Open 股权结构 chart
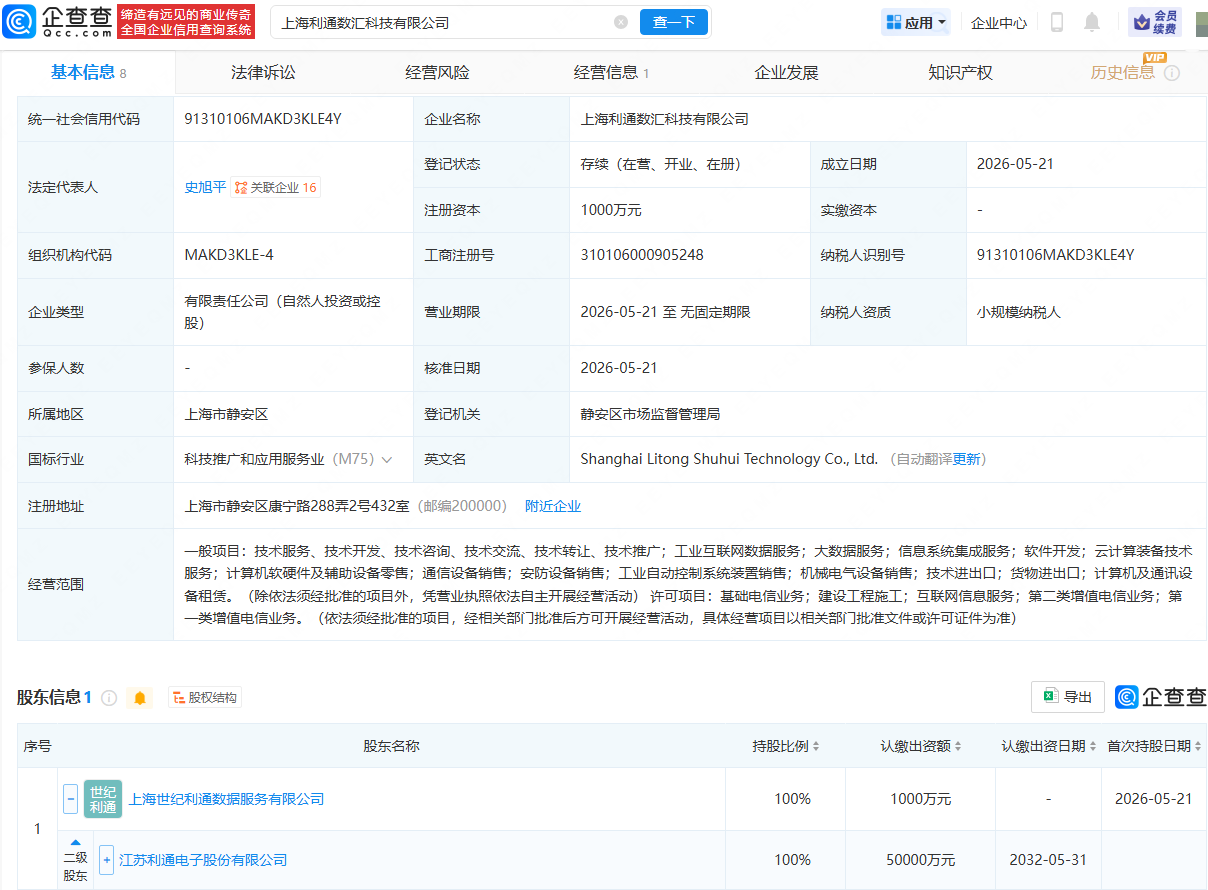This screenshot has height=890, width=1208. pos(204,698)
